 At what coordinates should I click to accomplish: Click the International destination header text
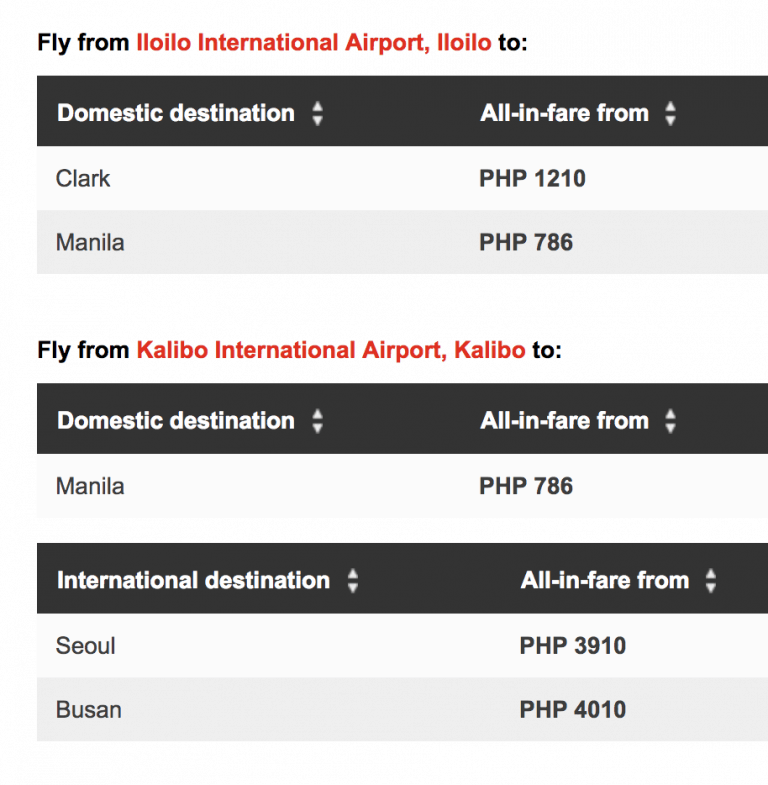pyautogui.click(x=193, y=581)
